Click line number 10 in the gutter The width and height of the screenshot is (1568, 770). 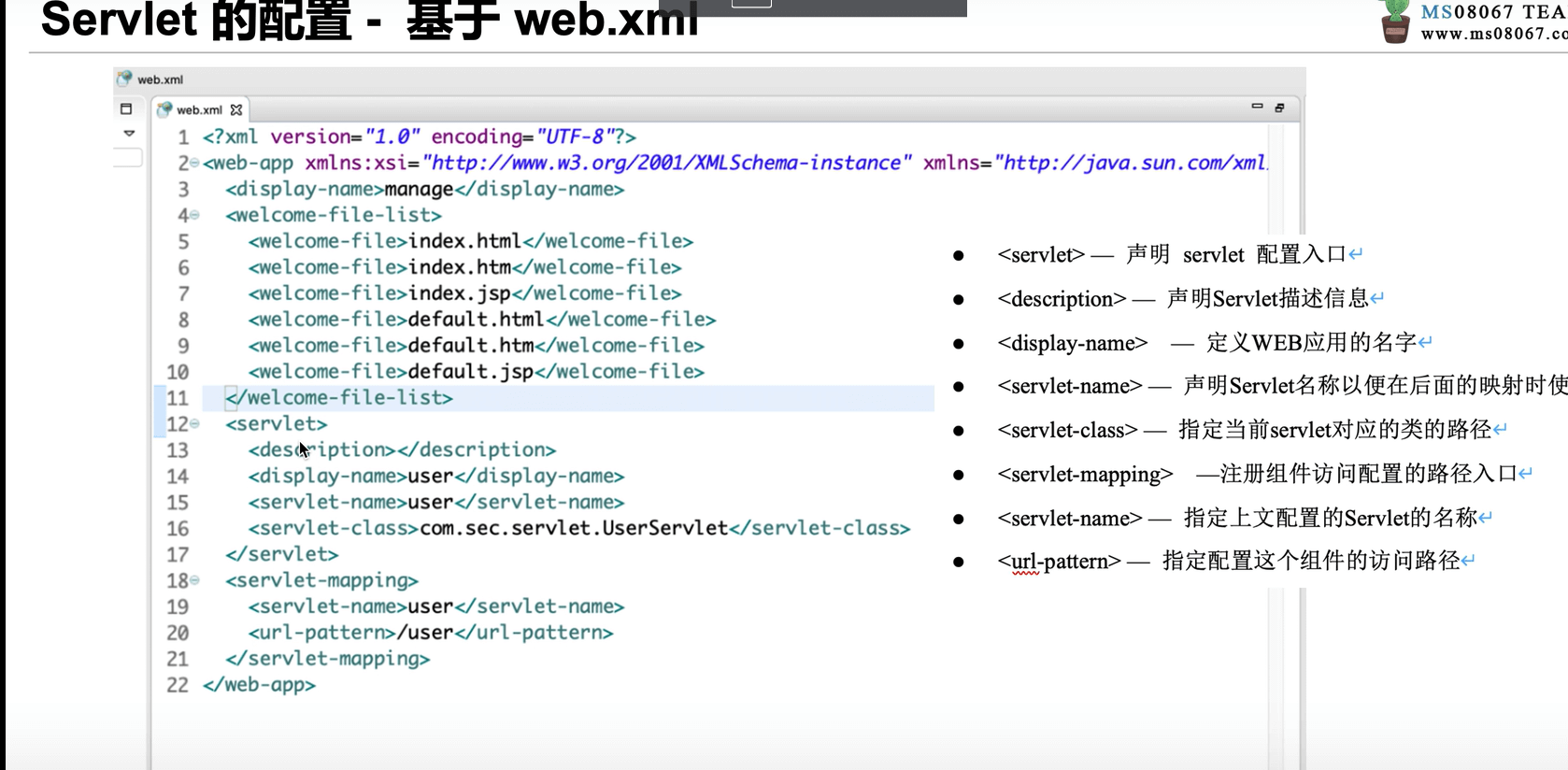[178, 372]
